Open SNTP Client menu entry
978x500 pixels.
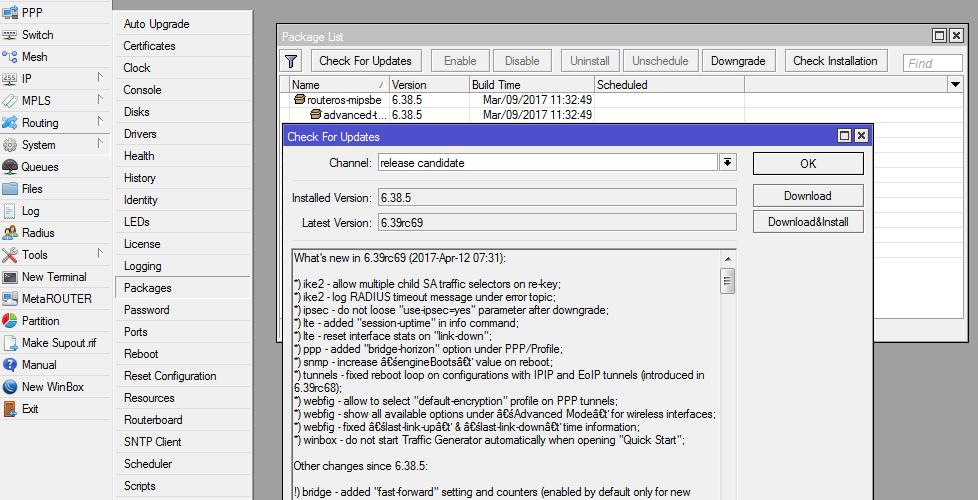(183, 442)
